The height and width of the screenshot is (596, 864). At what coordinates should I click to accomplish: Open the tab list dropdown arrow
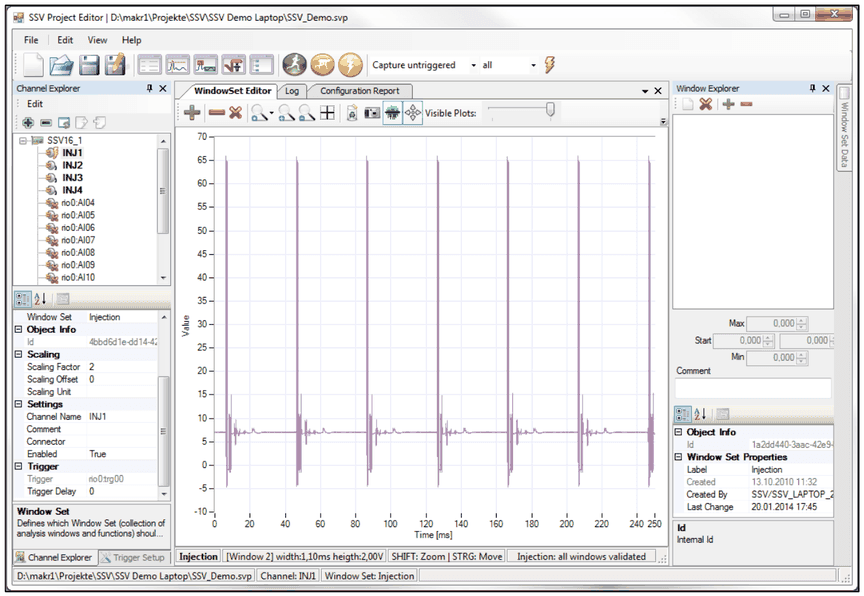coord(645,91)
